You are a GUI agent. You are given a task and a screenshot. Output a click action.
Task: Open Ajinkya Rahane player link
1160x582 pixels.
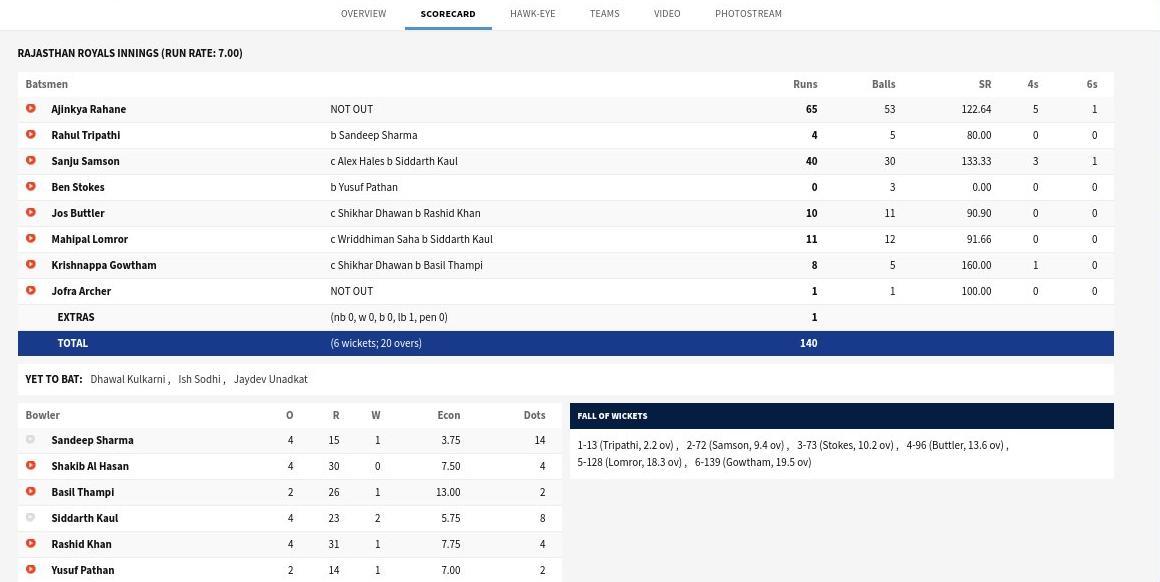pos(89,109)
